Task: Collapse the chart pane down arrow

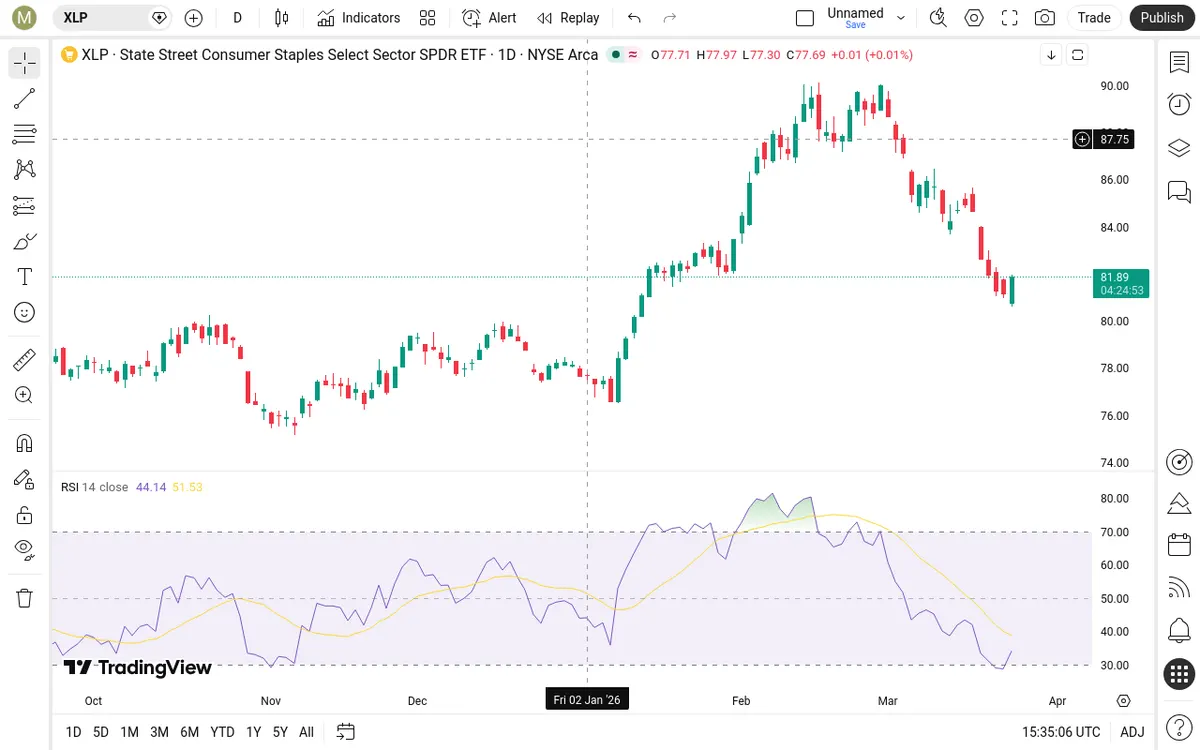Action: click(1051, 55)
